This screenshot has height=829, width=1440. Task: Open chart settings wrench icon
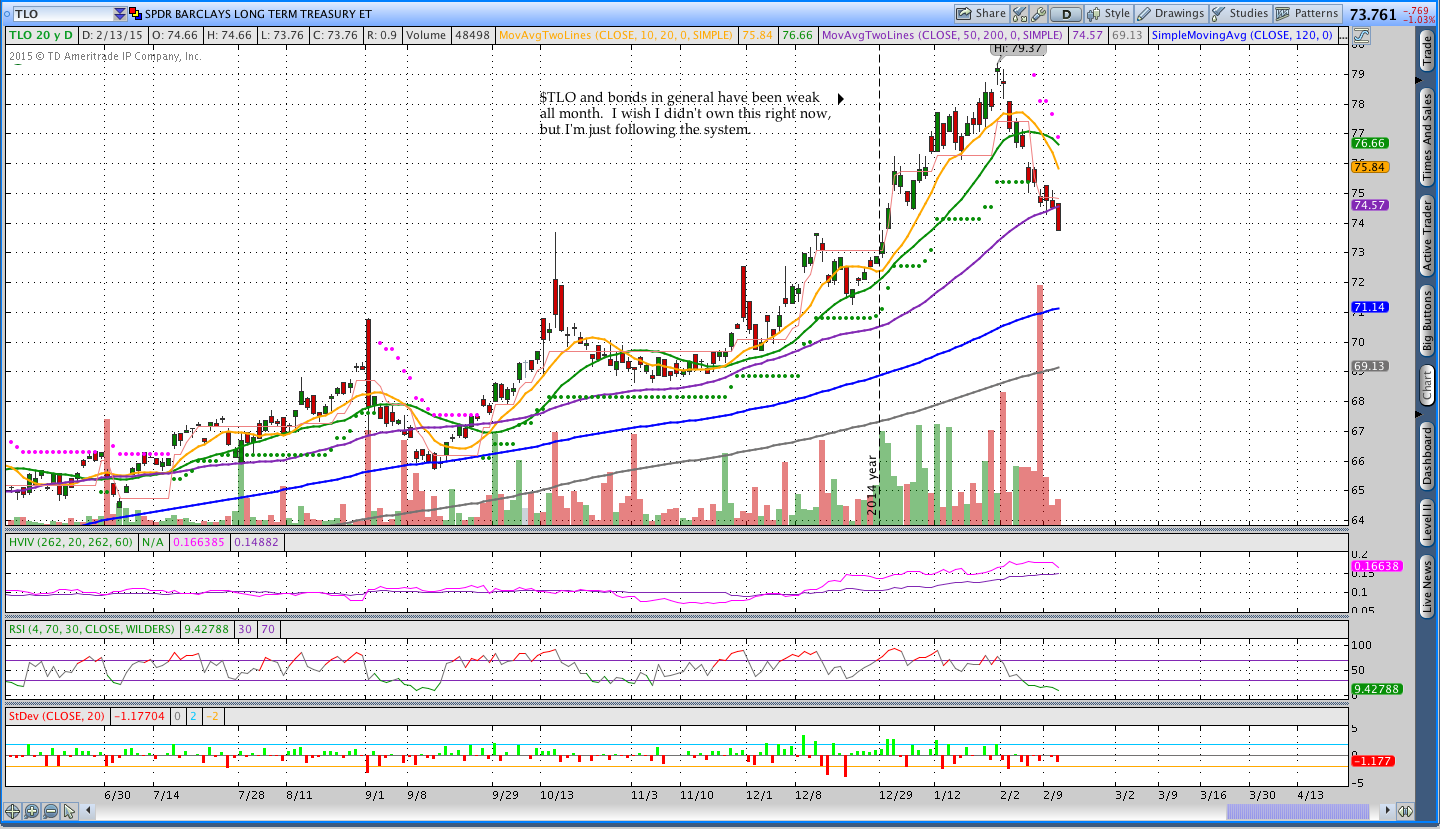(x=1039, y=14)
